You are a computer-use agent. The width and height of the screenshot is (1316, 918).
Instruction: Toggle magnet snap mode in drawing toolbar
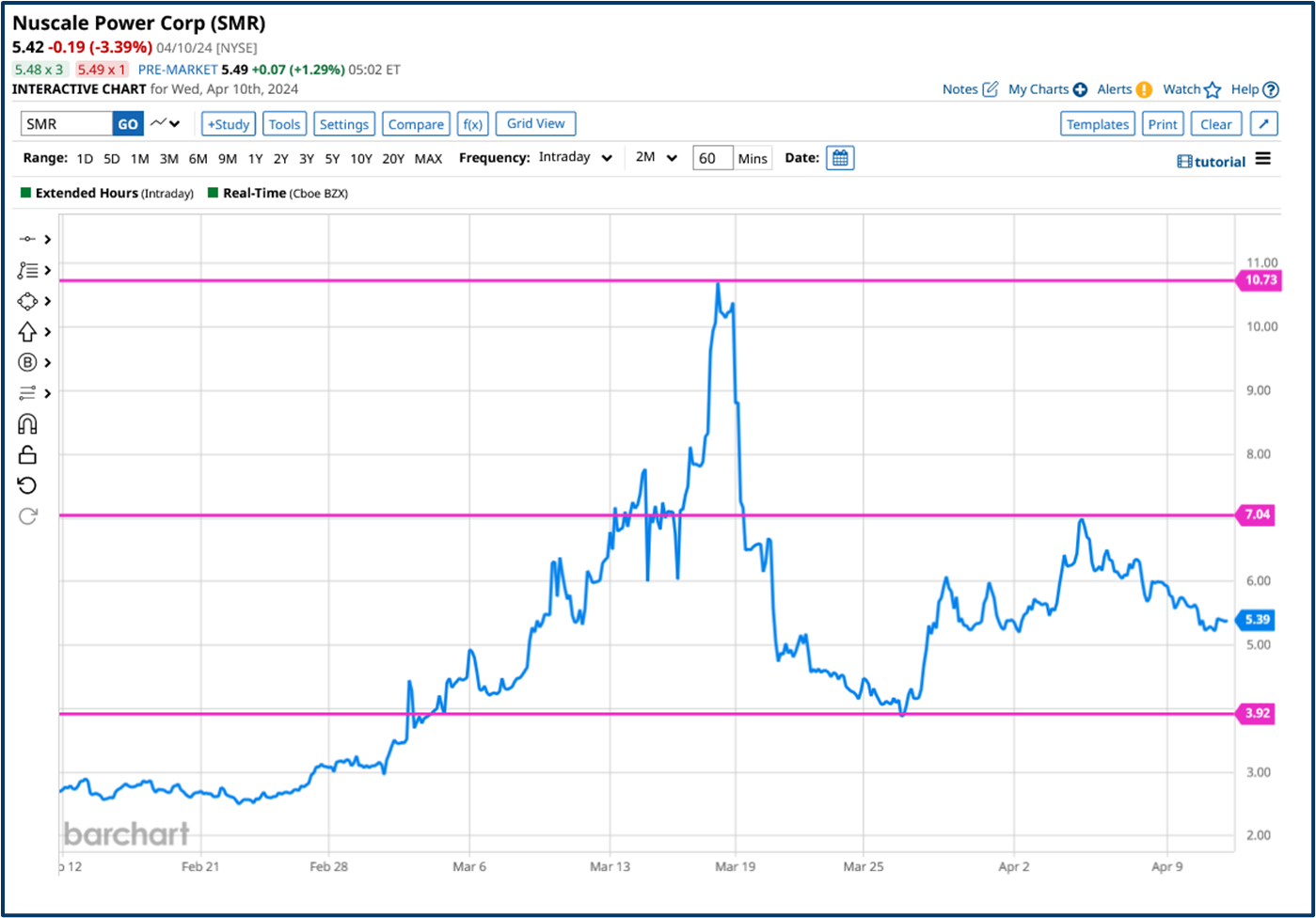pos(27,424)
